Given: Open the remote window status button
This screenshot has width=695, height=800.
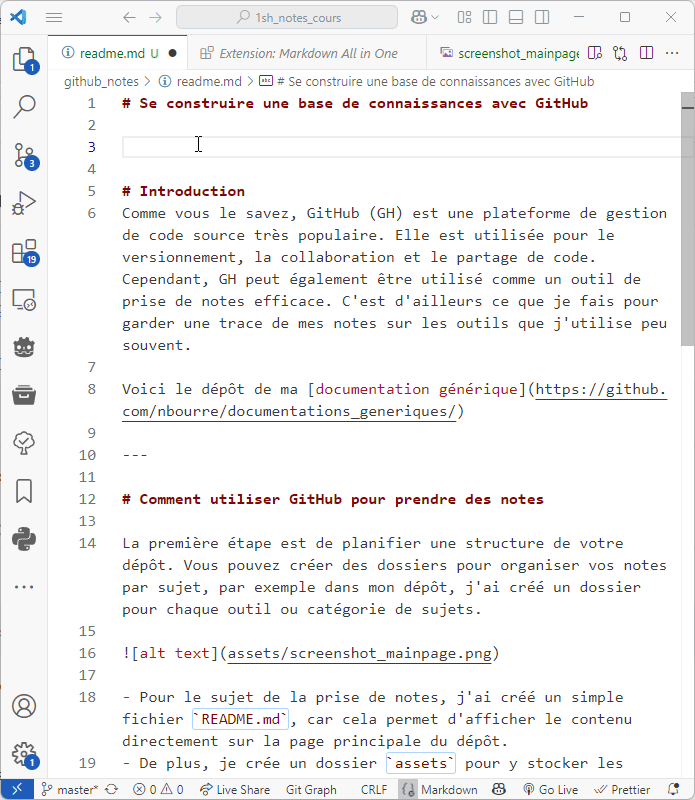Looking at the screenshot, I should (17, 790).
